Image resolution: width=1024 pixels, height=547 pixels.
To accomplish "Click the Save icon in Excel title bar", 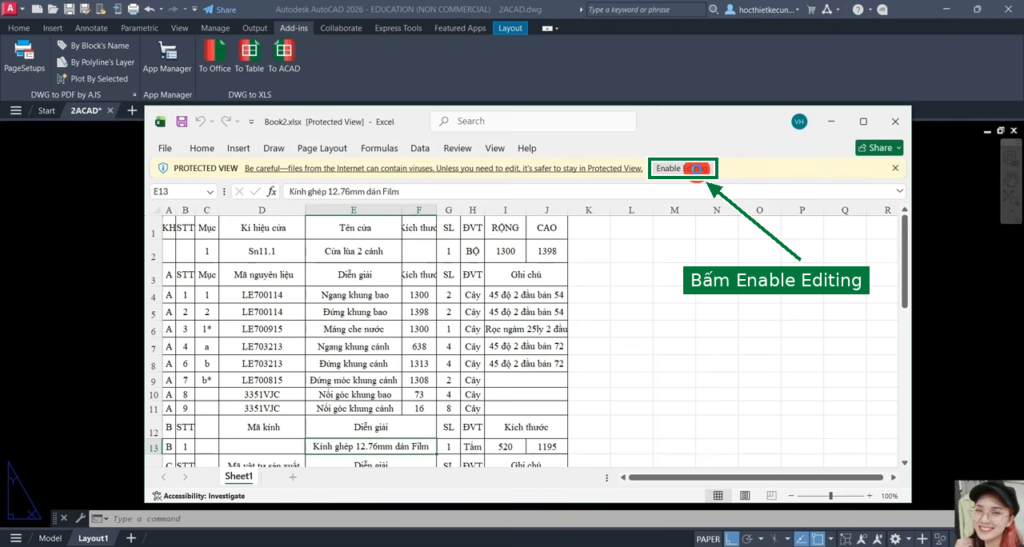I will 182,121.
